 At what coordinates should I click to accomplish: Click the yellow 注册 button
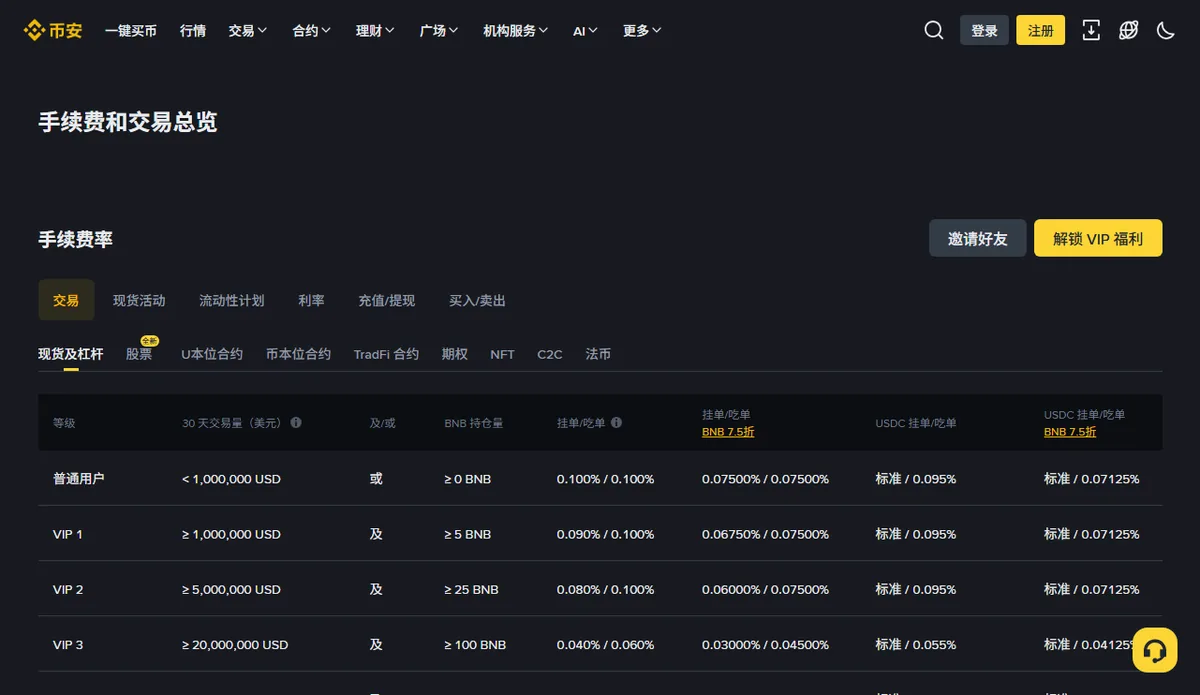click(x=1041, y=30)
